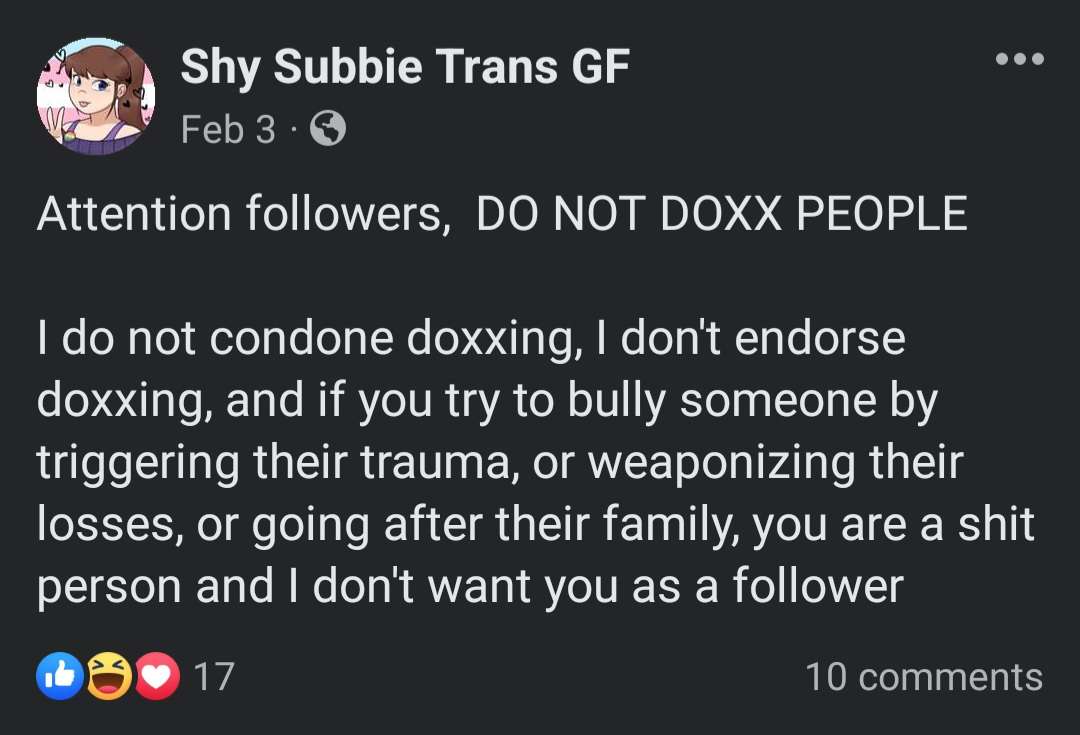Click the line "triggering their trauma, or weaponizing their"
Viewport: 1080px width, 735px height.
click(x=500, y=462)
